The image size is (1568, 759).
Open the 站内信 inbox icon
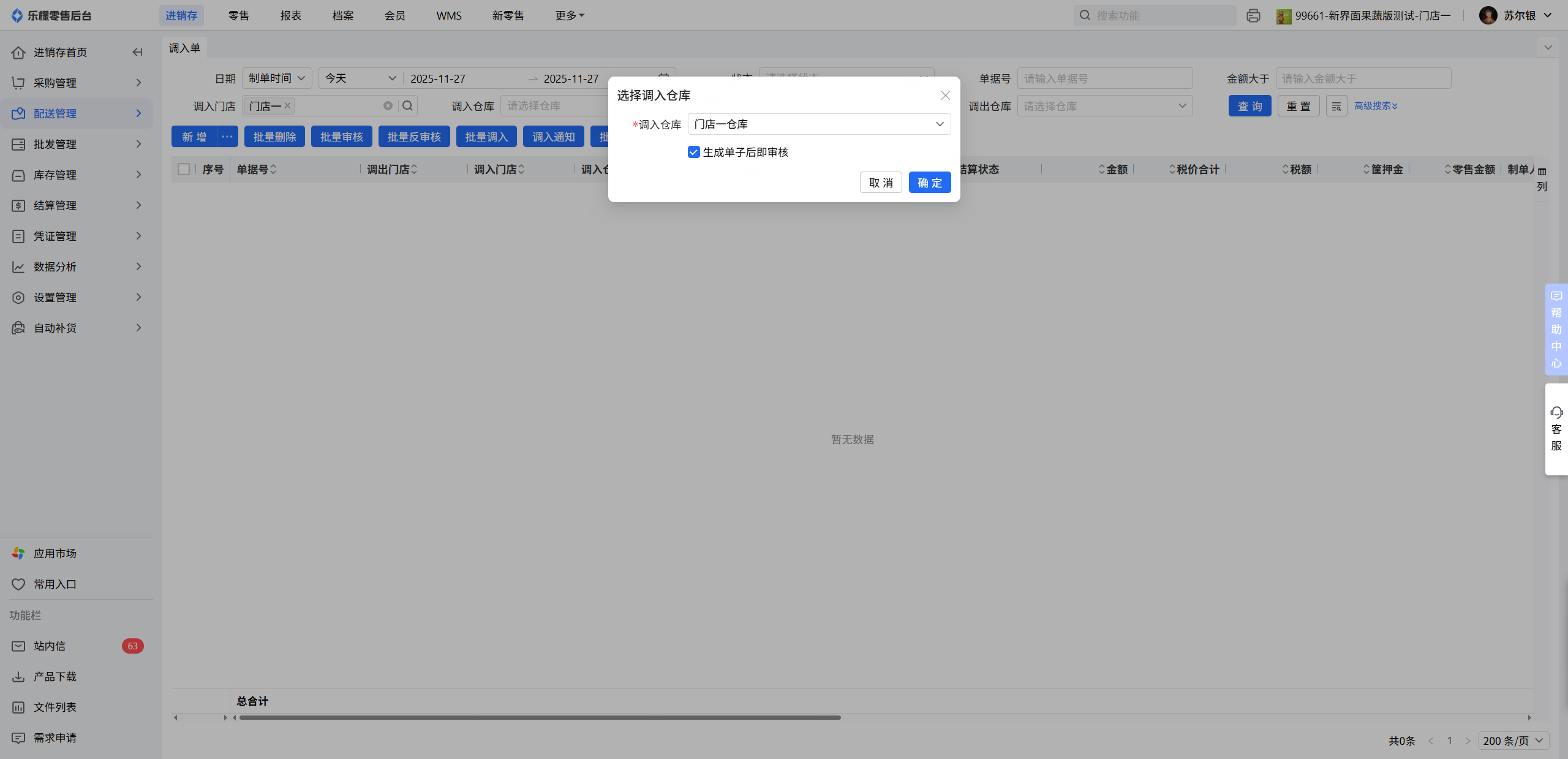(x=18, y=646)
